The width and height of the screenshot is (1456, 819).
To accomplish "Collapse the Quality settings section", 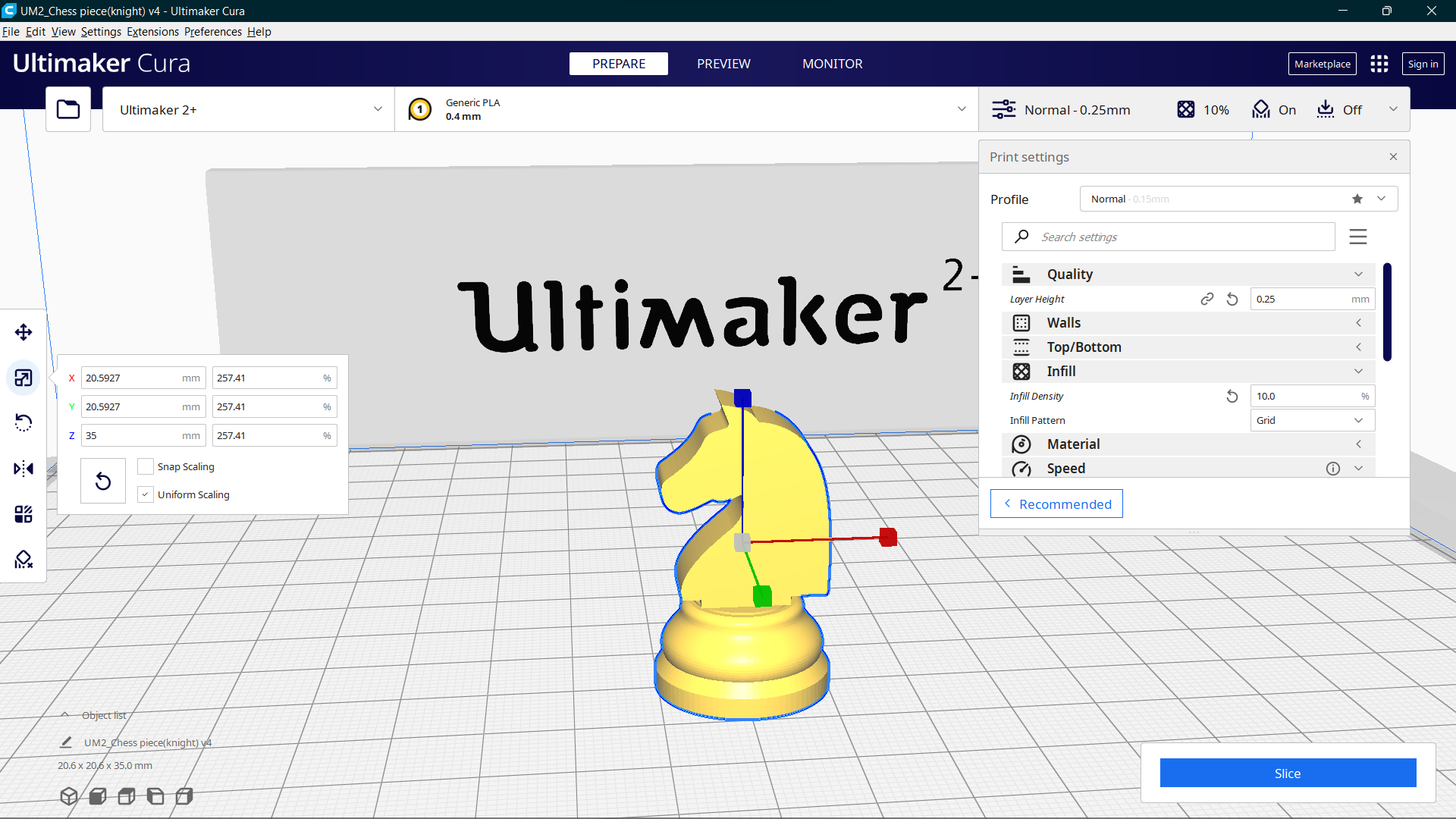I will tap(1188, 275).
